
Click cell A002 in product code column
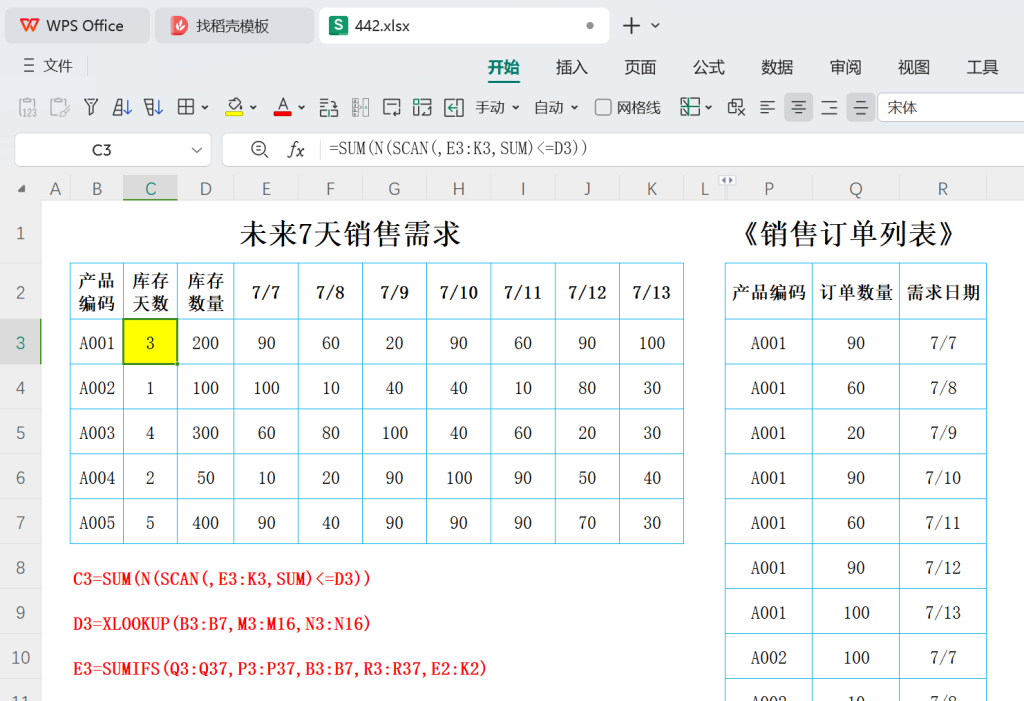(97, 388)
